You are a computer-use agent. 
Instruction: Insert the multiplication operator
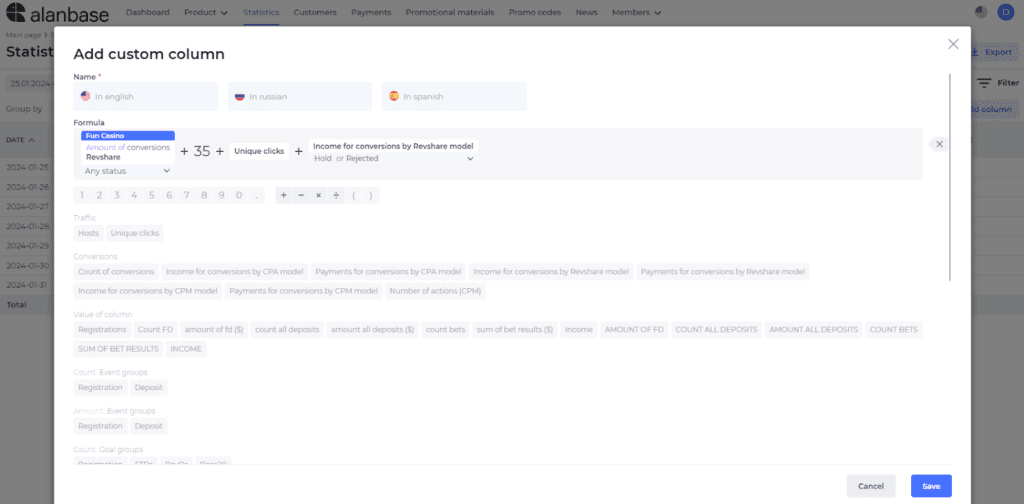point(319,195)
